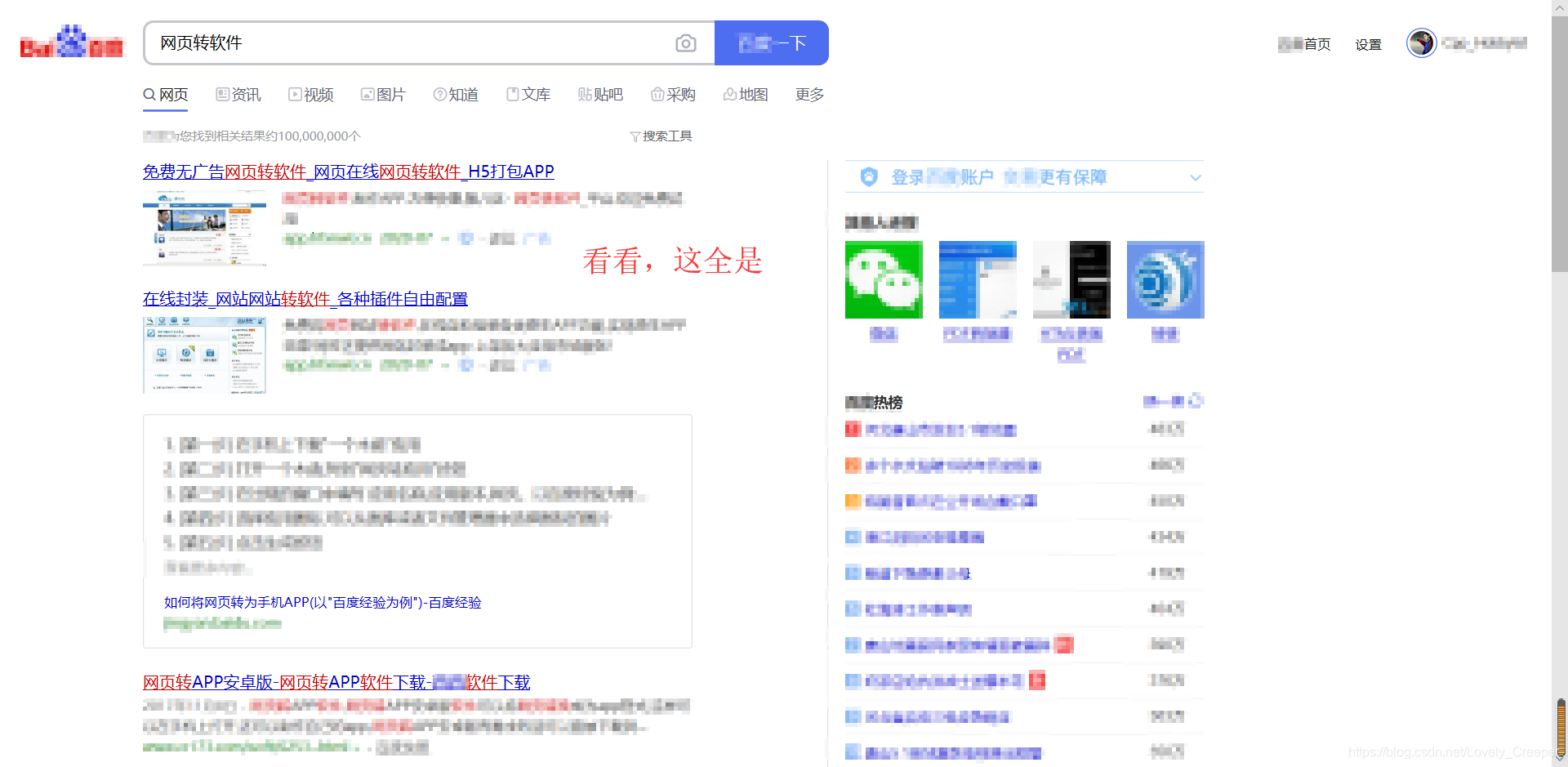Open the third related app thumbnail

tap(1071, 279)
